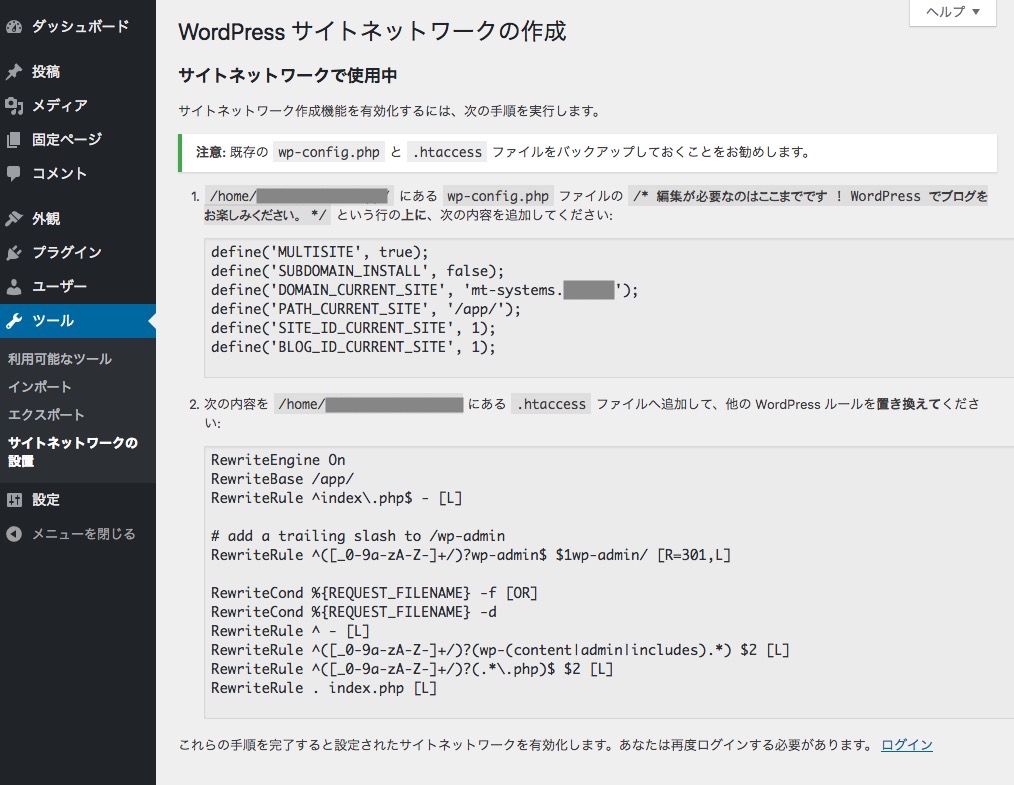Click the RewriteEngine On line
1014x785 pixels.
pos(278,460)
